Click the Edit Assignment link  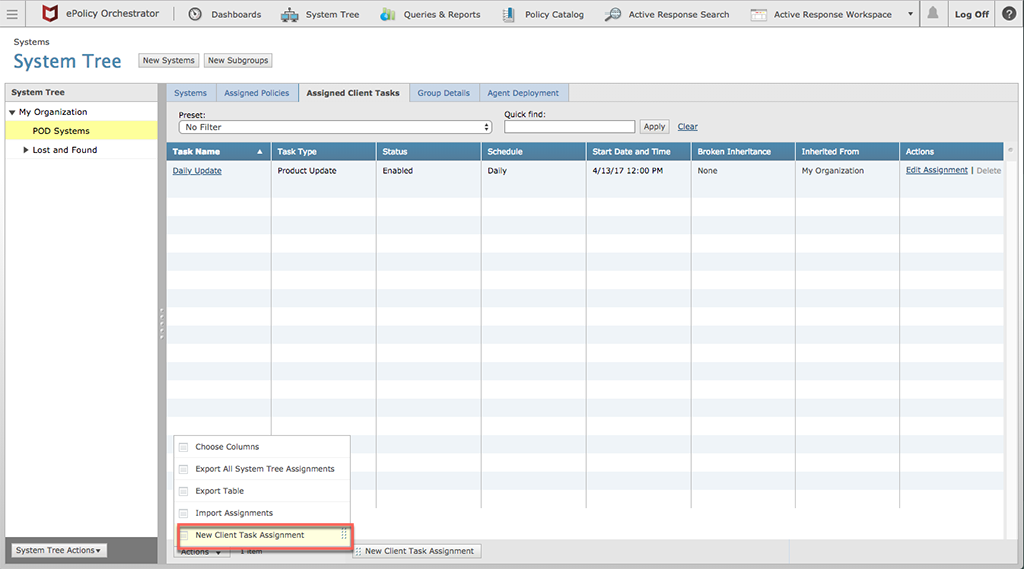tap(936, 170)
